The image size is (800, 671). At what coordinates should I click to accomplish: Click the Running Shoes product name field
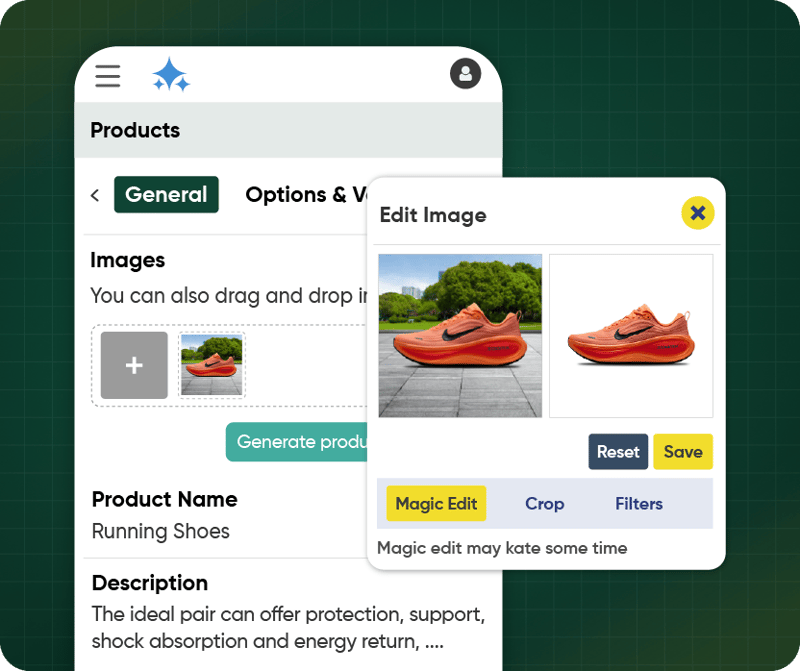(x=160, y=531)
